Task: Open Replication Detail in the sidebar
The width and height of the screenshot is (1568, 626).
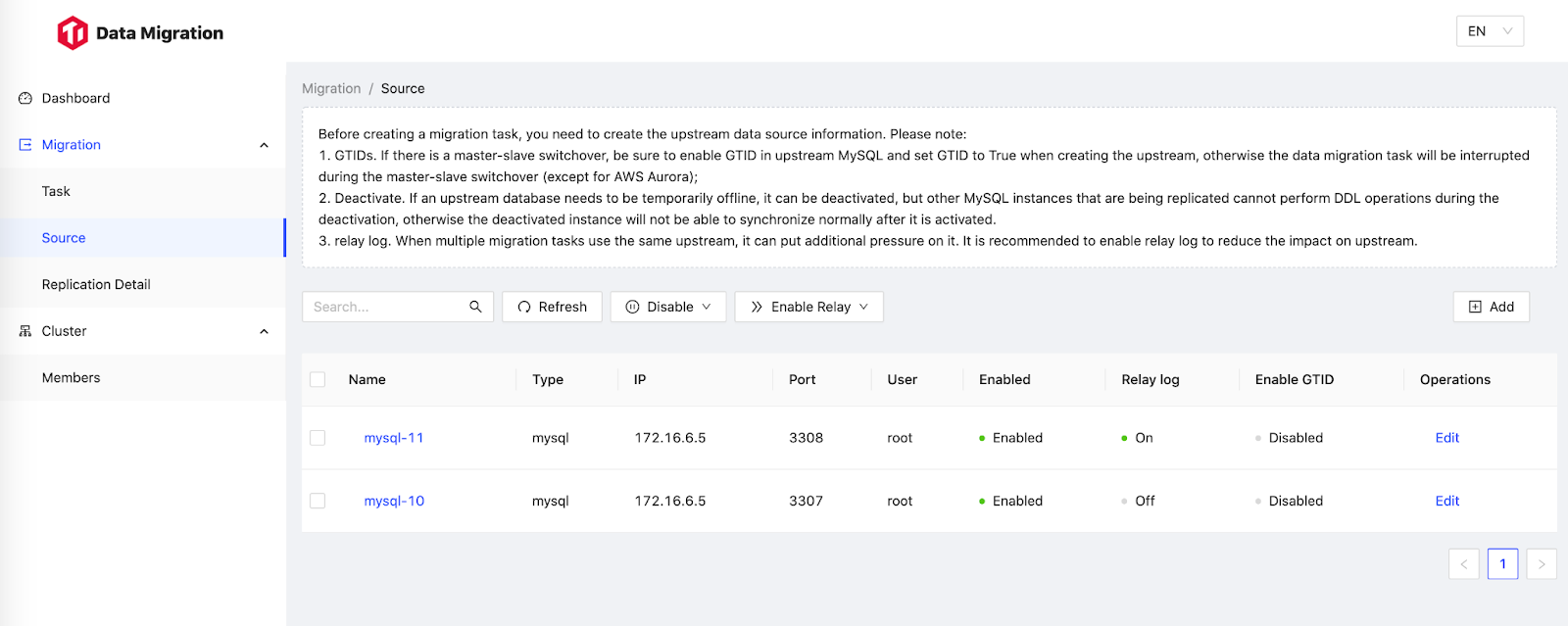Action: click(x=143, y=284)
